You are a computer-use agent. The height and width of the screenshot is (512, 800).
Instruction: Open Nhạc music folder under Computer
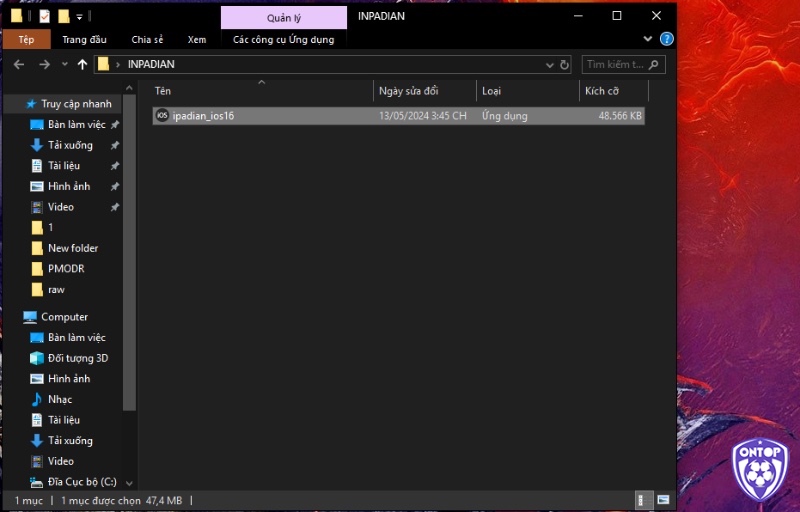click(60, 399)
